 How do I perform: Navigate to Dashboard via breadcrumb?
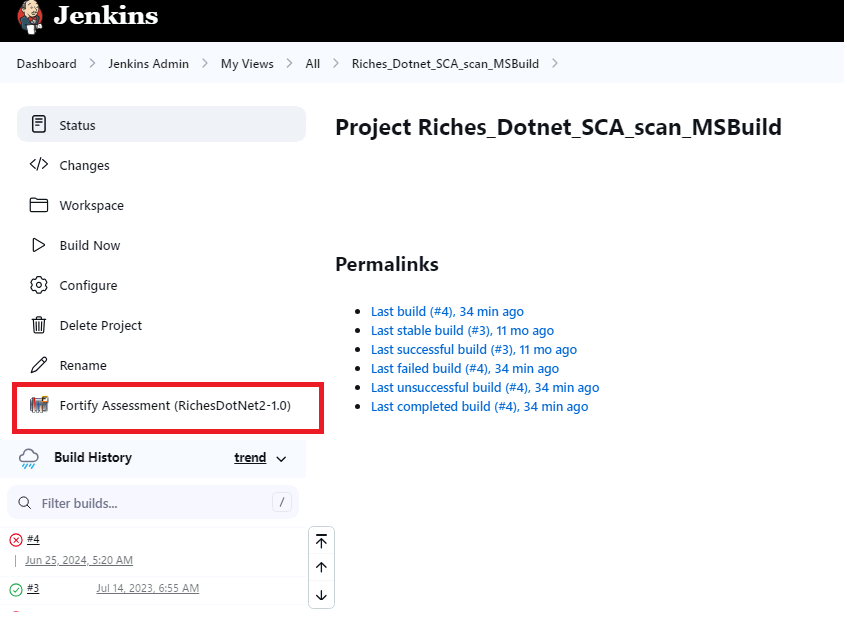coord(46,63)
